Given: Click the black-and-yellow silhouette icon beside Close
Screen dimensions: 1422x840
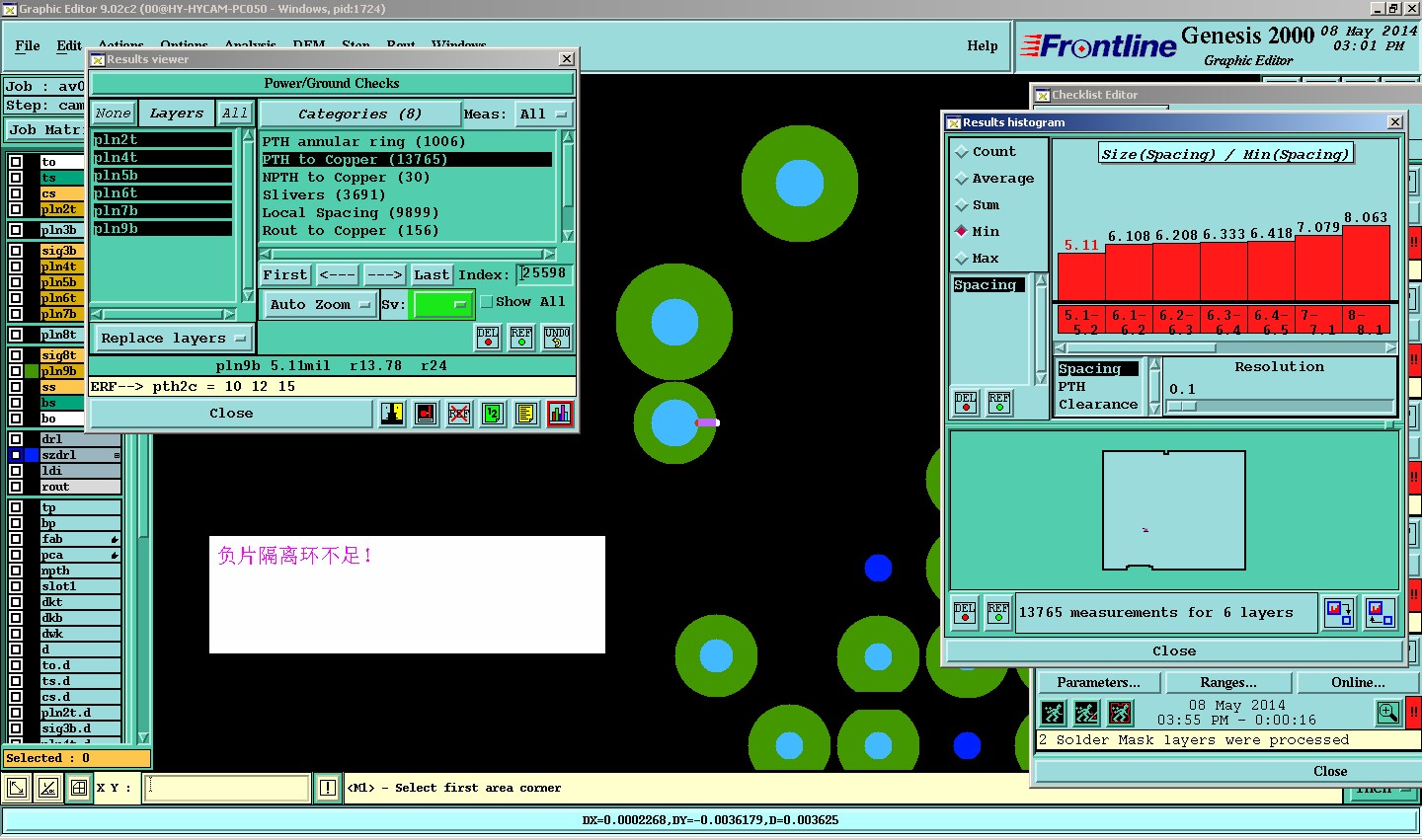Looking at the screenshot, I should (393, 414).
